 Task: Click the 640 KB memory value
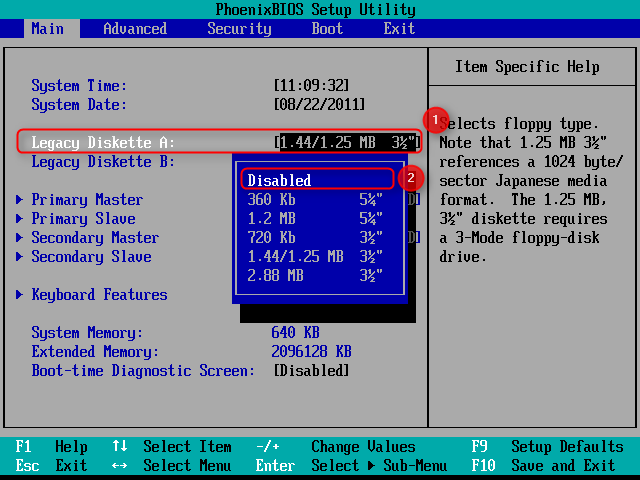pos(296,333)
